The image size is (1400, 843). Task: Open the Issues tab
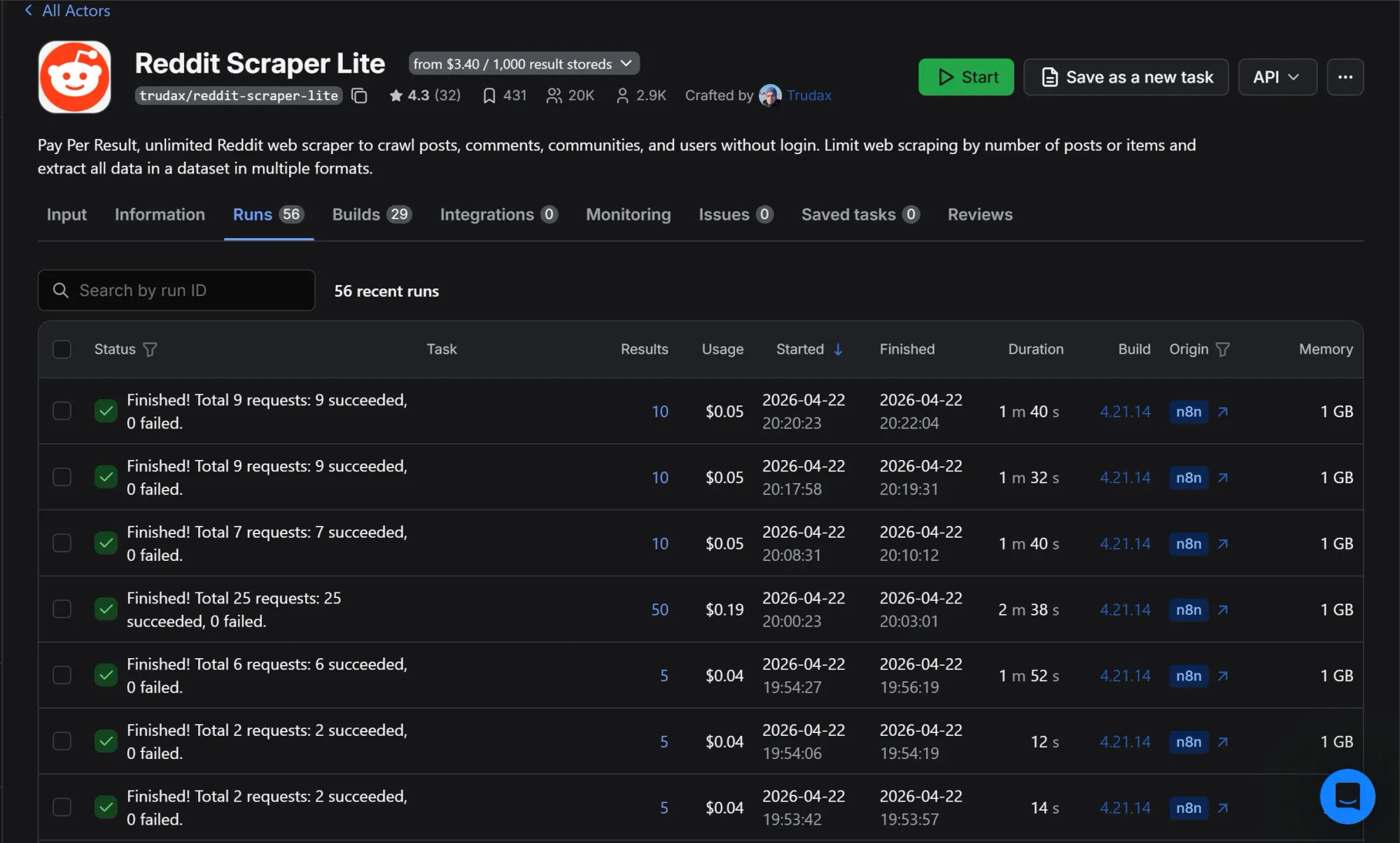click(736, 214)
